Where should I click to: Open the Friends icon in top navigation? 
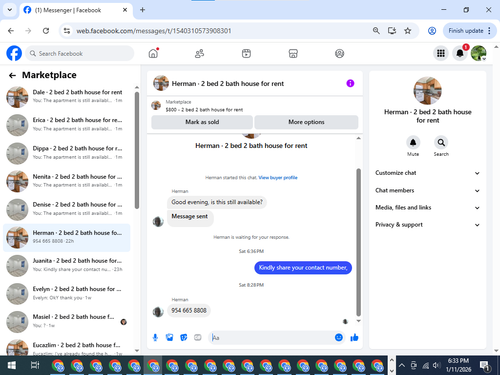(x=200, y=53)
